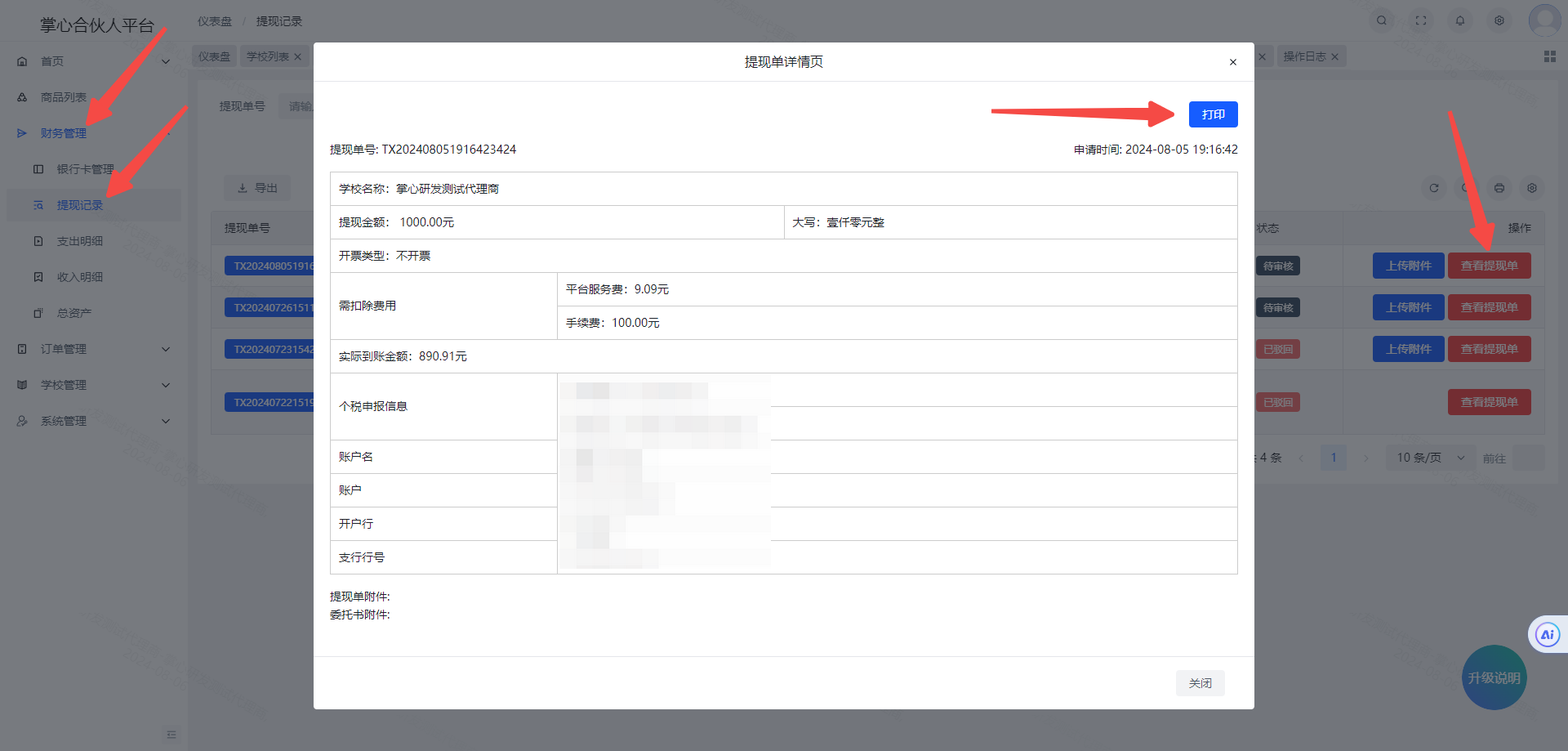Switch to the 学校列表 tab
Screen dimensions: 1568x751
[x=268, y=56]
